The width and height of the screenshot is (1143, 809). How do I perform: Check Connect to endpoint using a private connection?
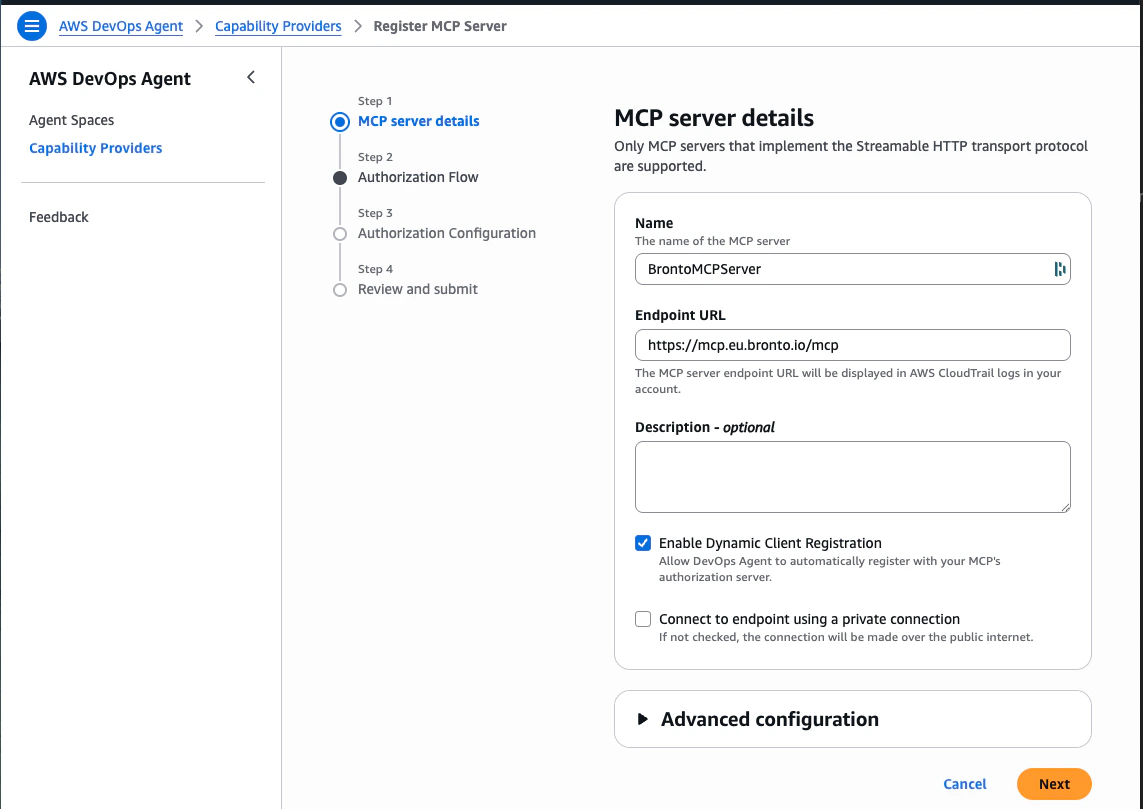pyautogui.click(x=643, y=619)
